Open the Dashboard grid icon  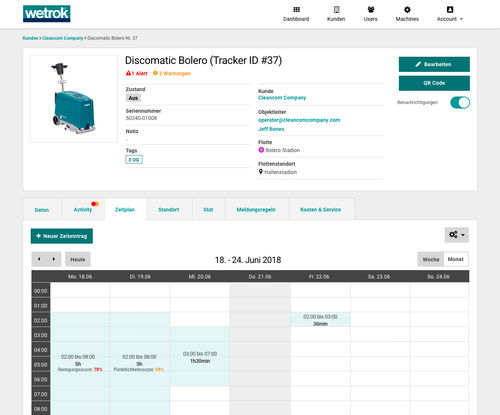tap(296, 9)
